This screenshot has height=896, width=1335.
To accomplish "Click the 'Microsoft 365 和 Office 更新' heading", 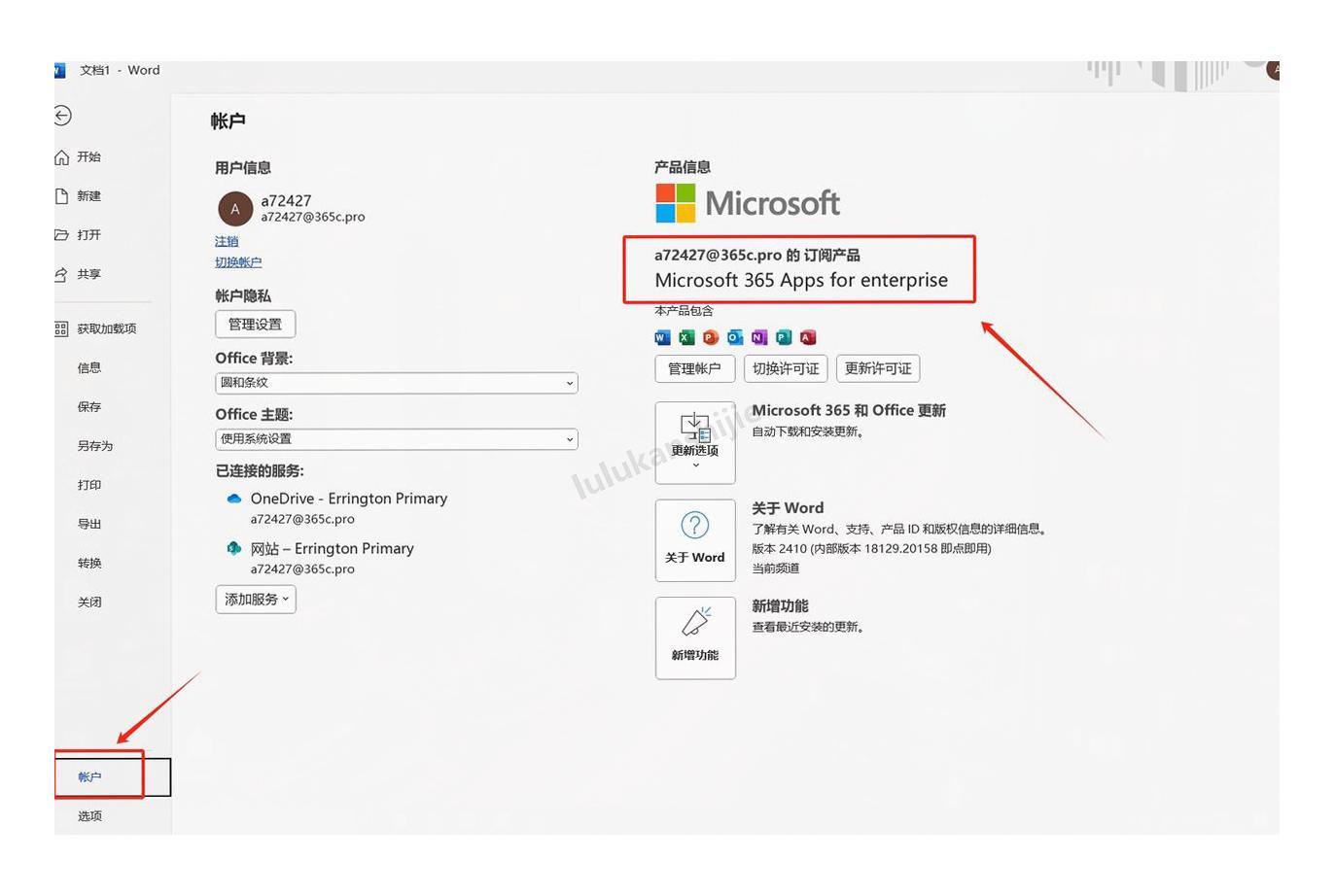I will pos(849,410).
